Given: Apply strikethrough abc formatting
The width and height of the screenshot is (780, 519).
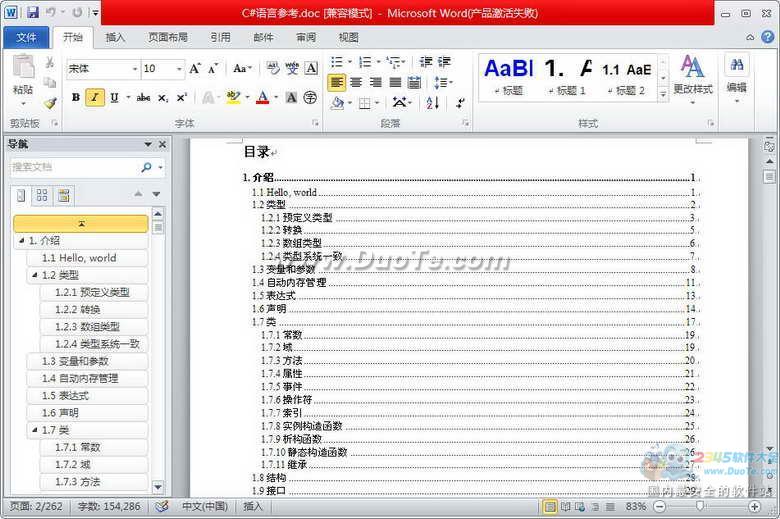Looking at the screenshot, I should pyautogui.click(x=143, y=98).
